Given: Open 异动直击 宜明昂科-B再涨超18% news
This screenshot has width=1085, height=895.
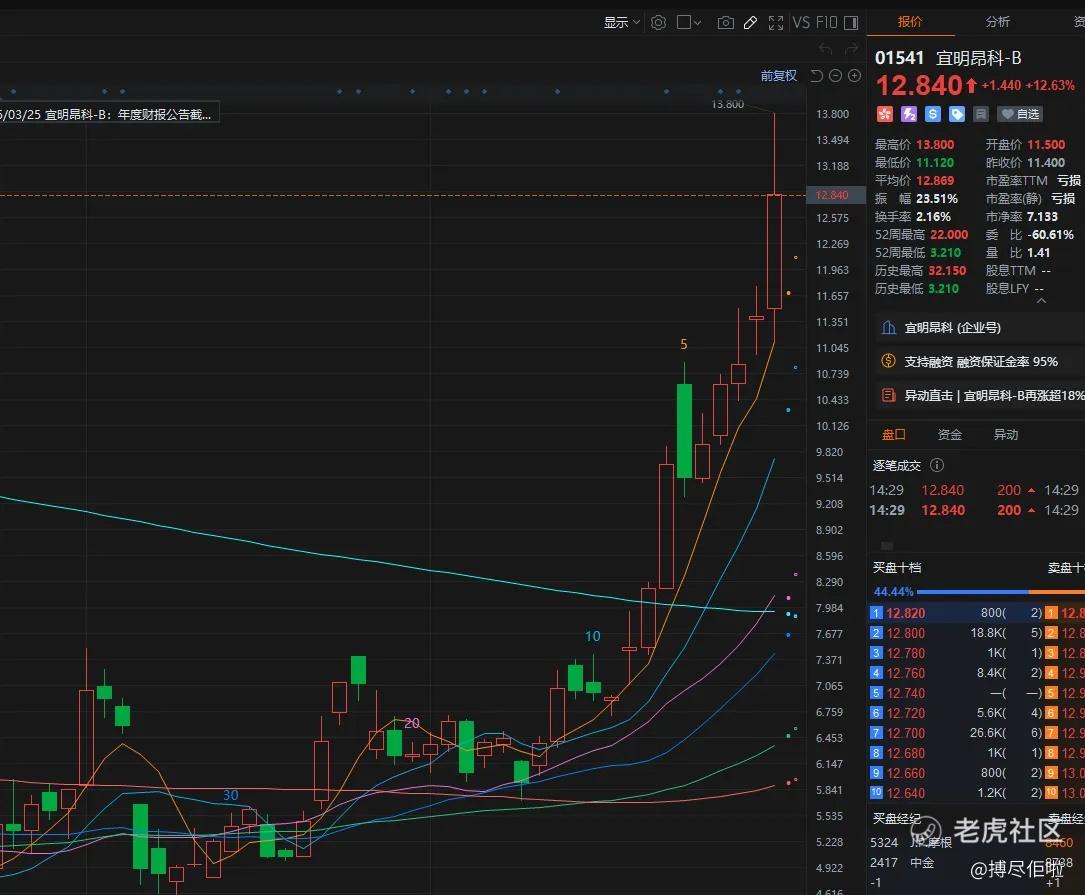Looking at the screenshot, I should pos(994,395).
